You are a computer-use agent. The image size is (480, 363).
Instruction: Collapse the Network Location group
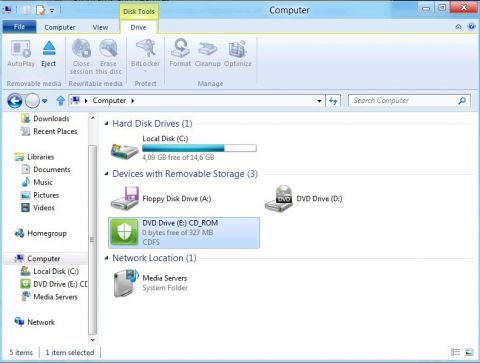[x=106, y=258]
